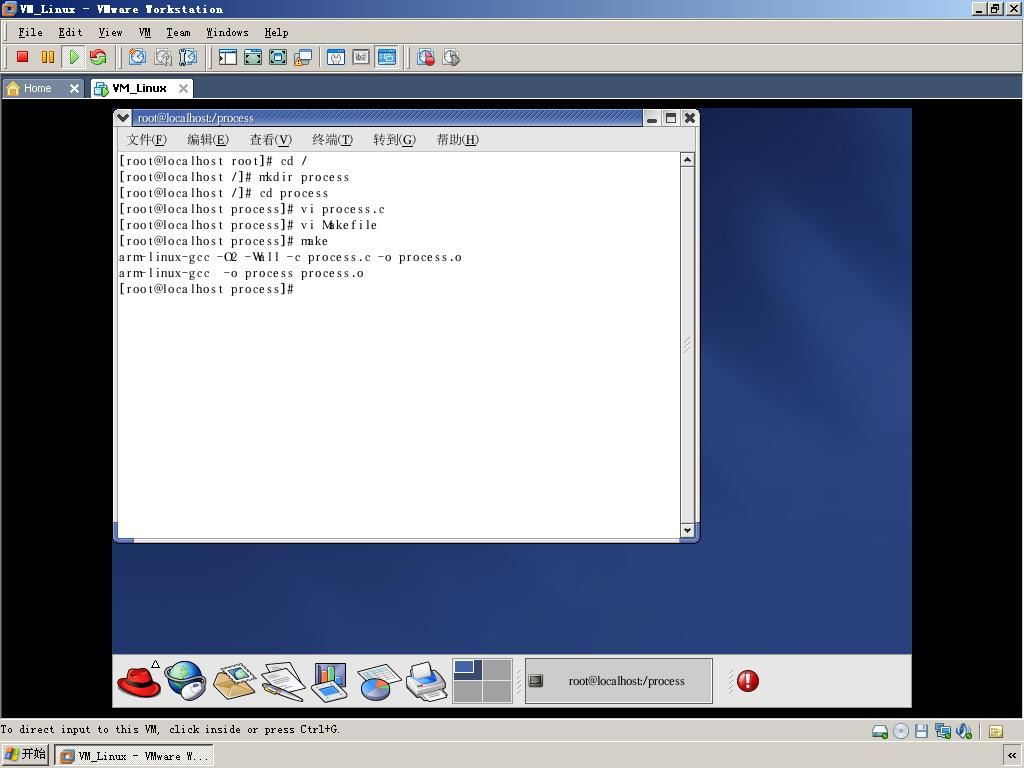Click the red alert update notification icon
The image size is (1024, 768).
(748, 680)
